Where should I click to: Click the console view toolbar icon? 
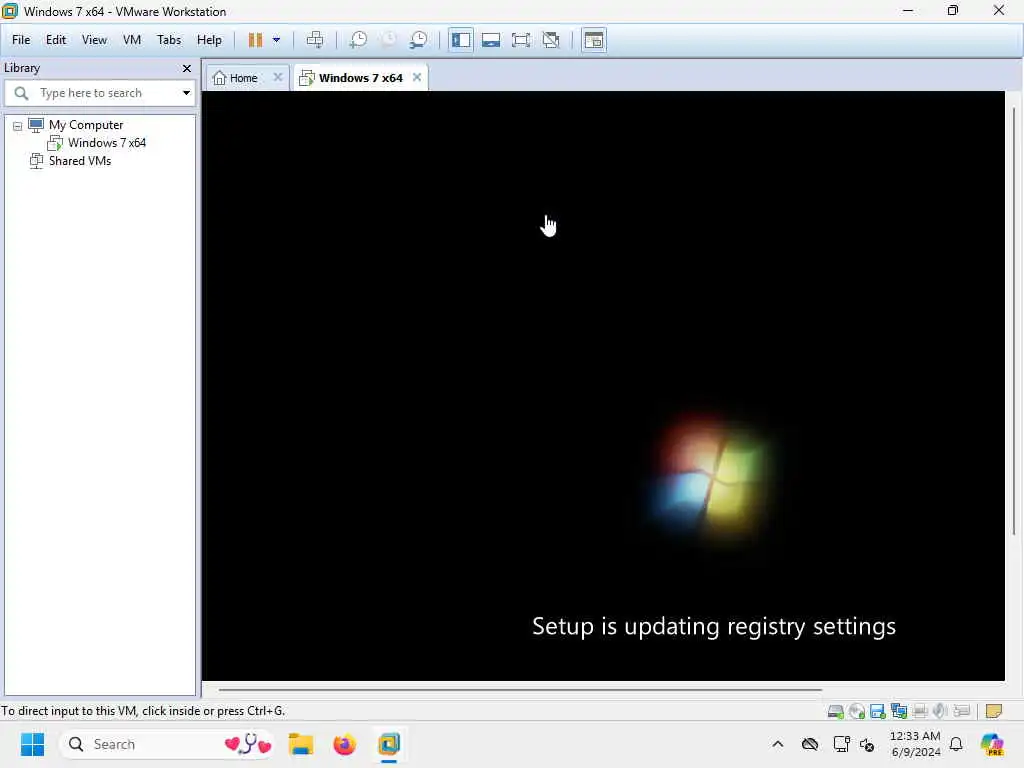tap(594, 40)
